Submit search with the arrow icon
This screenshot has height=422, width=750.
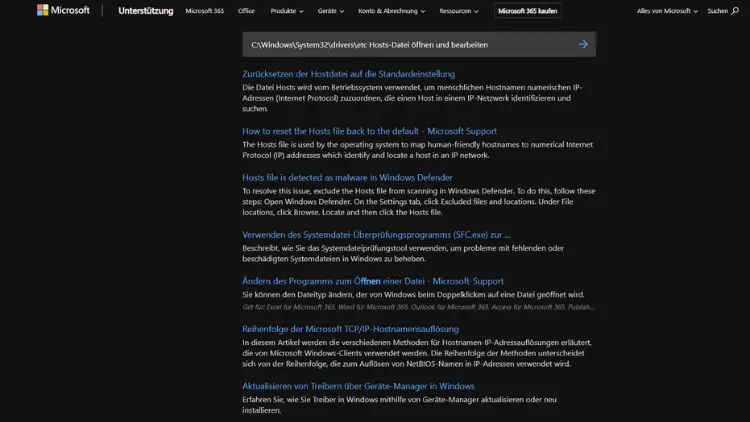(x=583, y=44)
